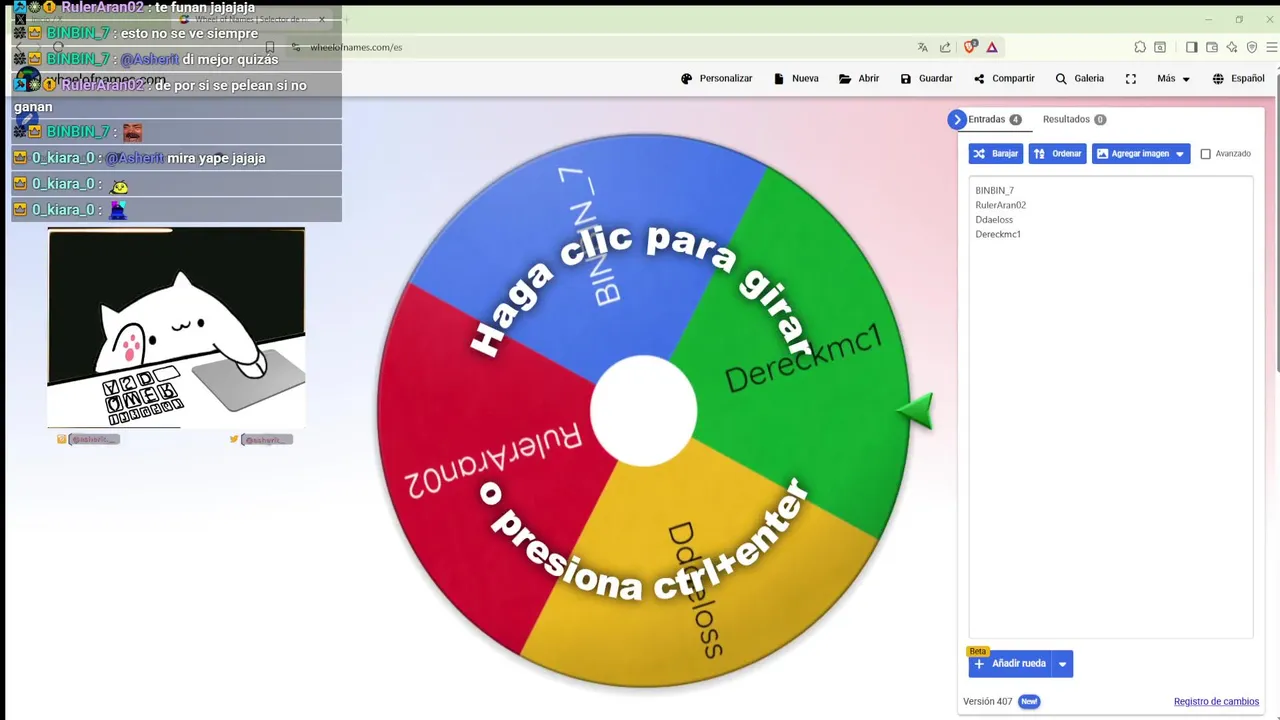Open the Leo AI sparkle icon

[1232, 47]
